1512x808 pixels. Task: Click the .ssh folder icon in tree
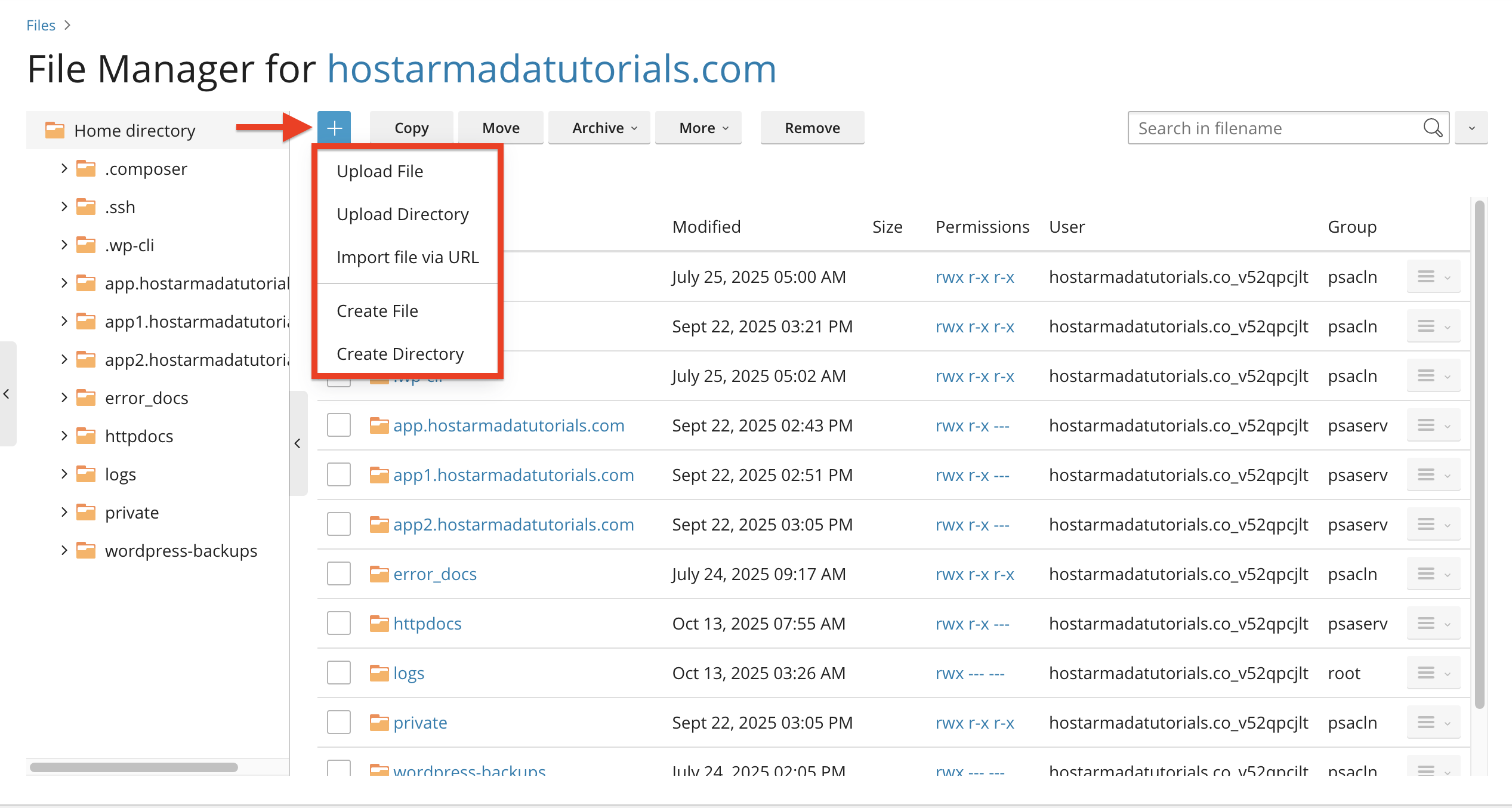pos(86,207)
